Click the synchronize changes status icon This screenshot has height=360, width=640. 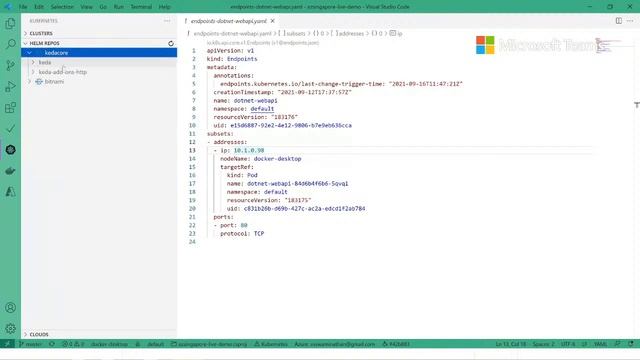[51, 344]
